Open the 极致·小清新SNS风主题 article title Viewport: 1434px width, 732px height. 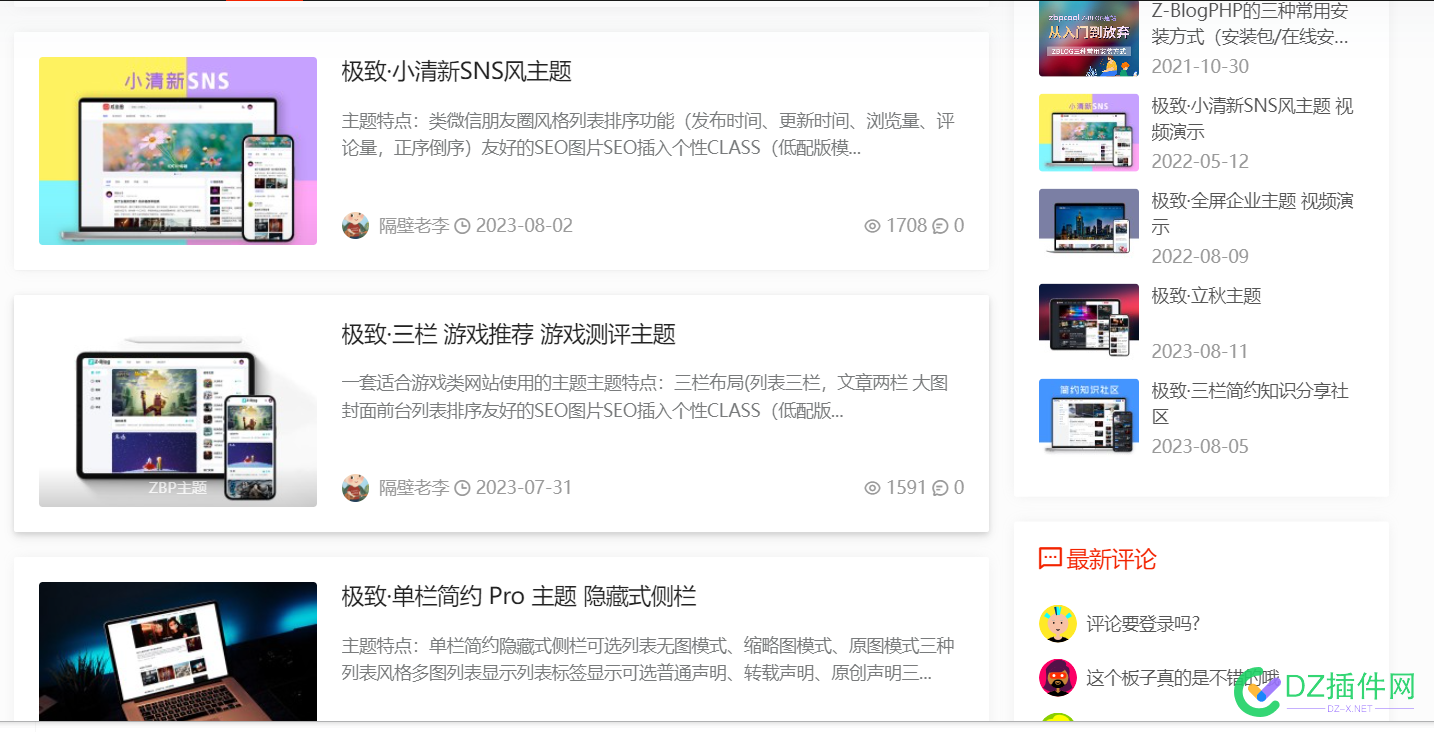pos(456,72)
